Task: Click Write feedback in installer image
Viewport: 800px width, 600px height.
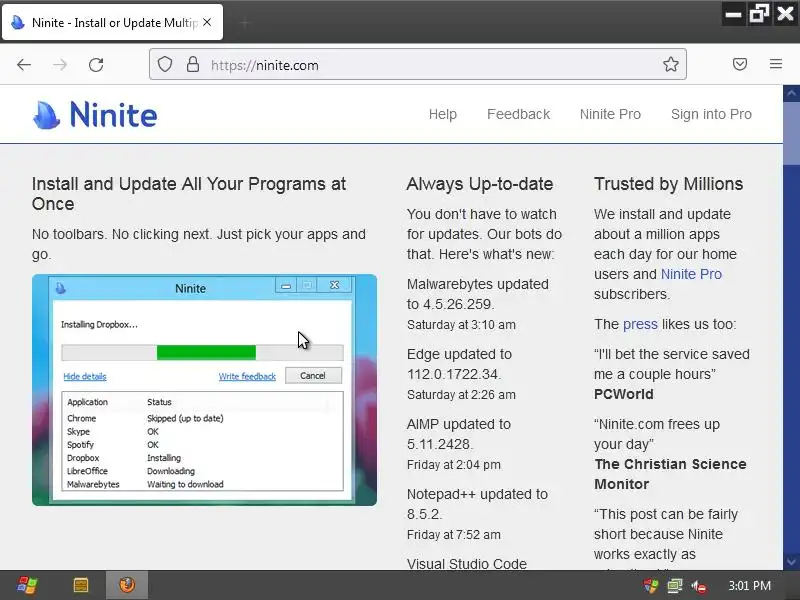Action: click(x=247, y=377)
